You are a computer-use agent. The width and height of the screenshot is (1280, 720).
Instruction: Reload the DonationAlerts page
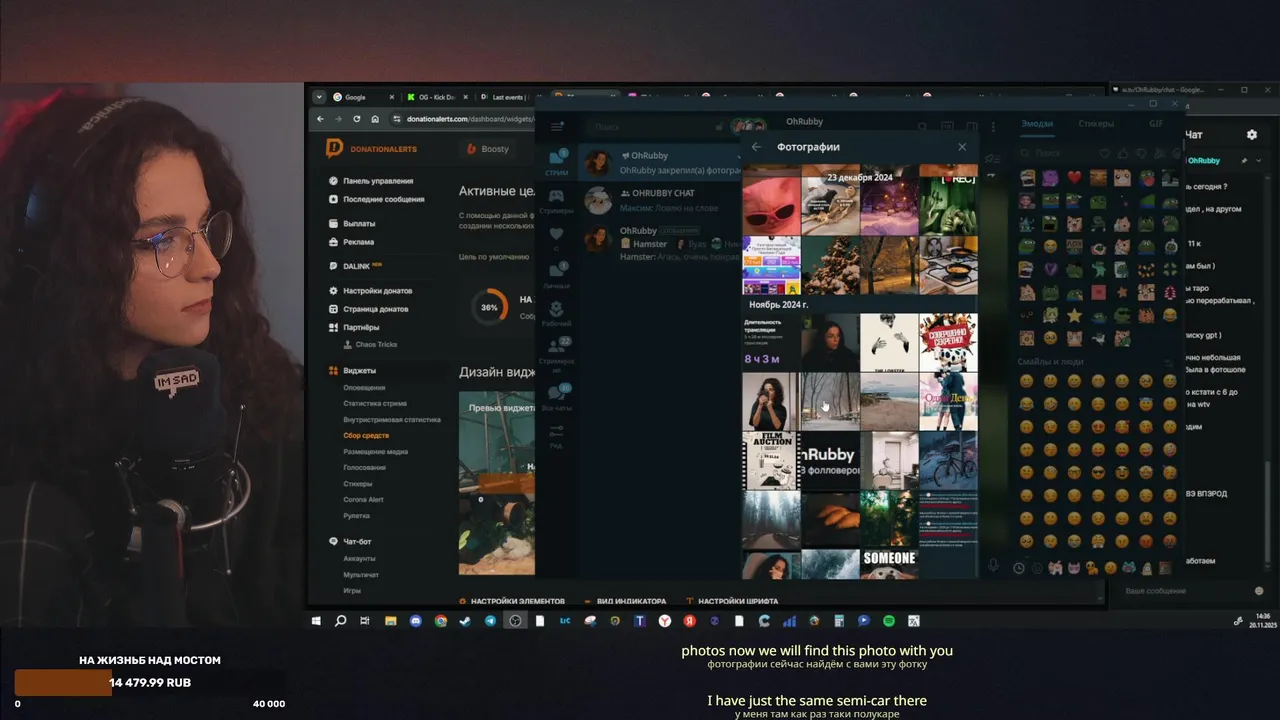click(x=358, y=119)
